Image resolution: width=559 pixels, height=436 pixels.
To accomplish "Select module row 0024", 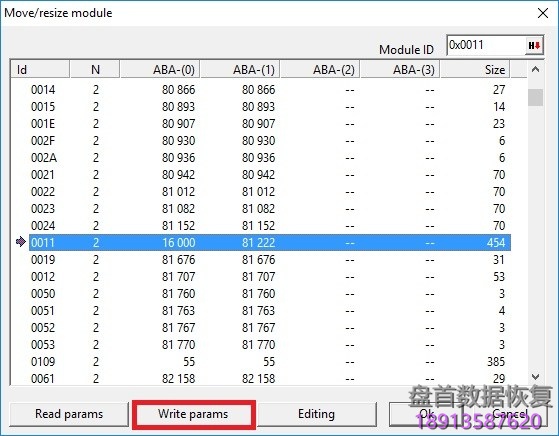I will coord(270,226).
